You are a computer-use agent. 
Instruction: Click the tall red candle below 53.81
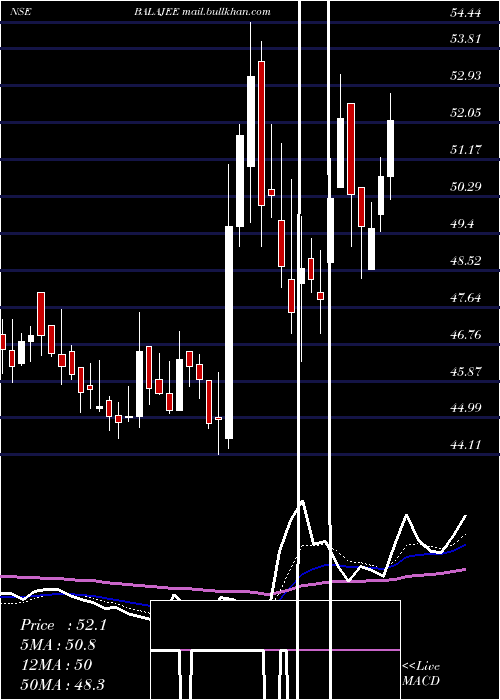[261, 133]
